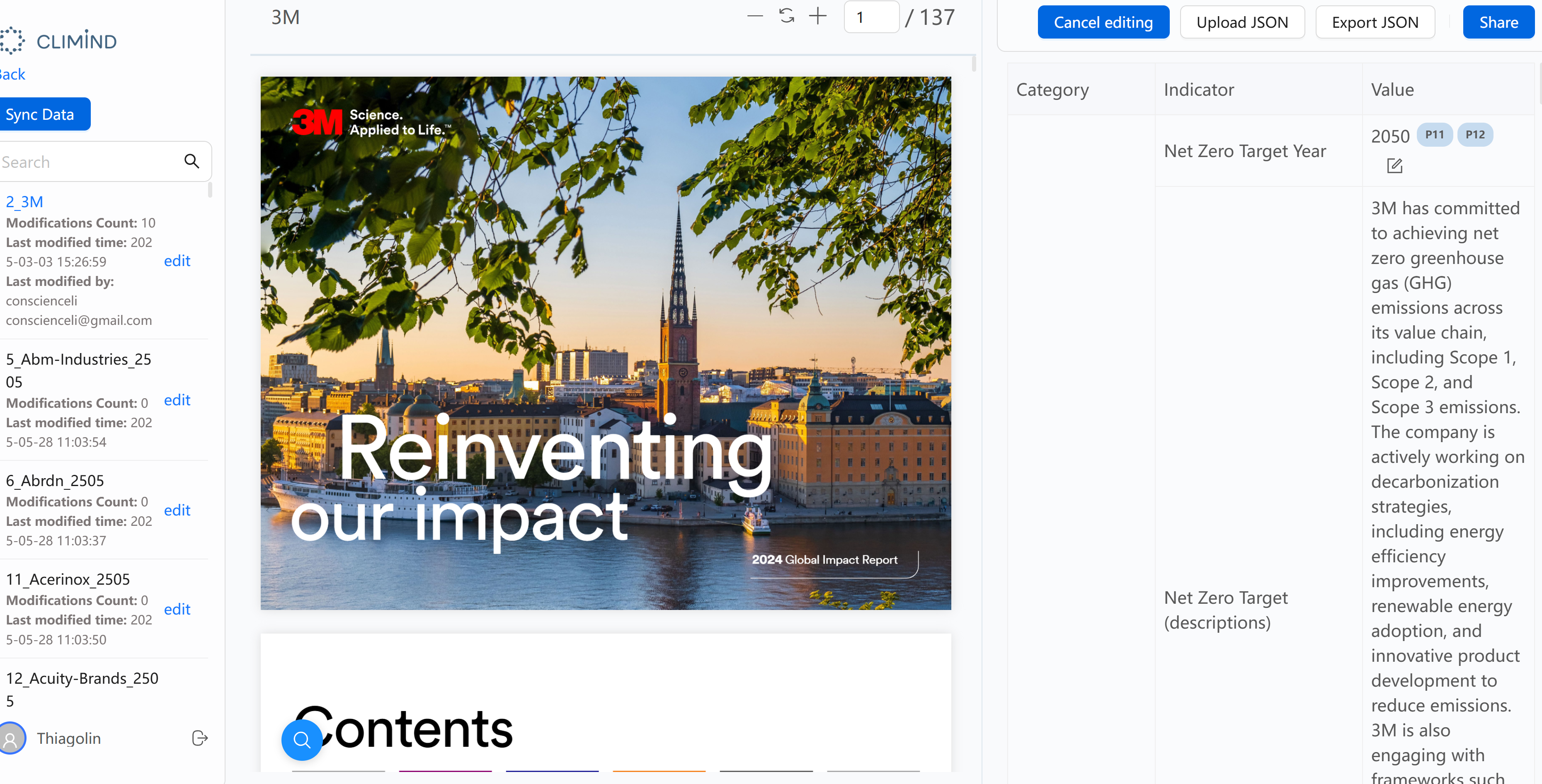
Task: Click the 3M report cover page thumbnail
Action: click(x=605, y=343)
